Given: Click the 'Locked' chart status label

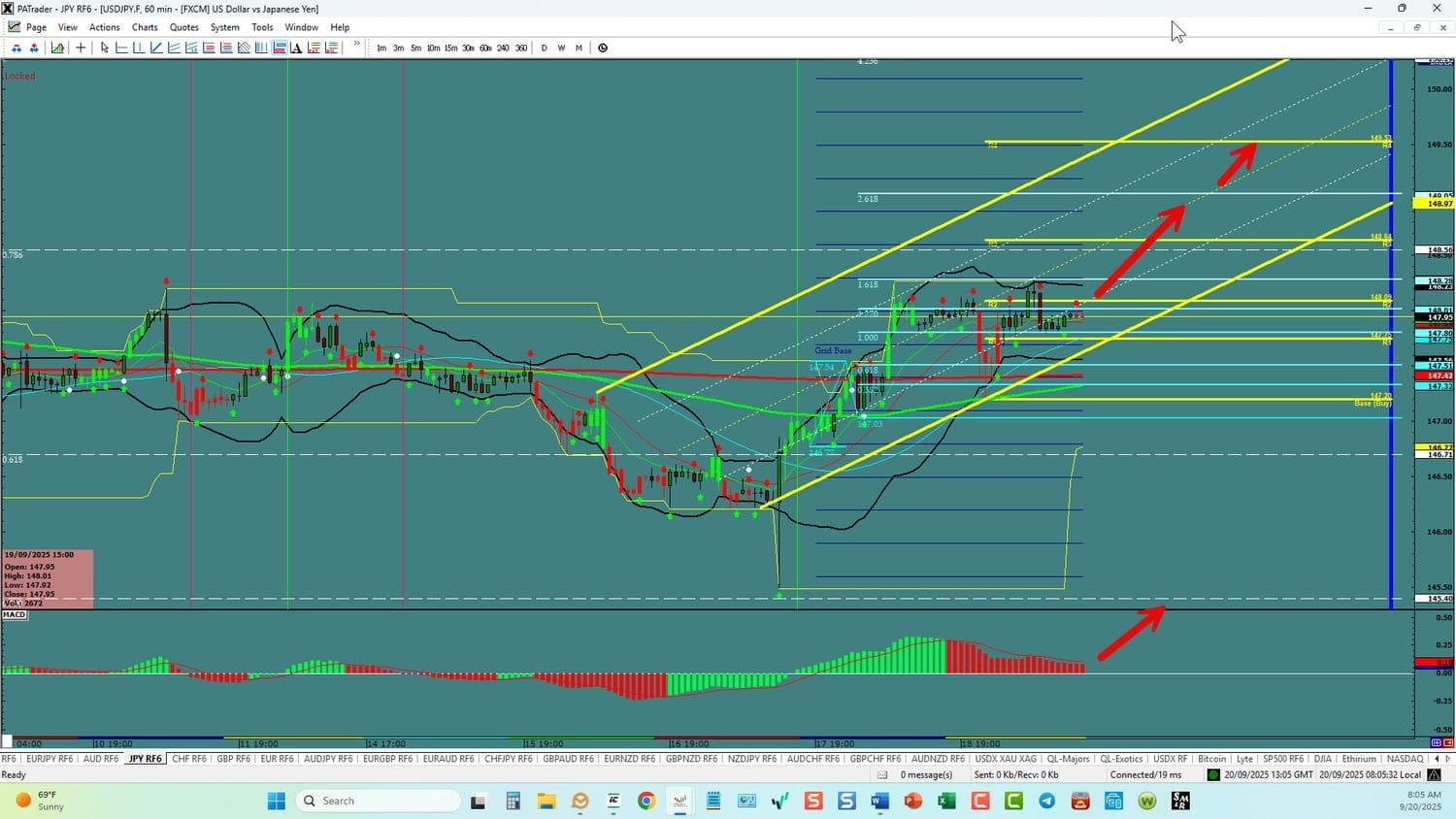Looking at the screenshot, I should point(19,76).
